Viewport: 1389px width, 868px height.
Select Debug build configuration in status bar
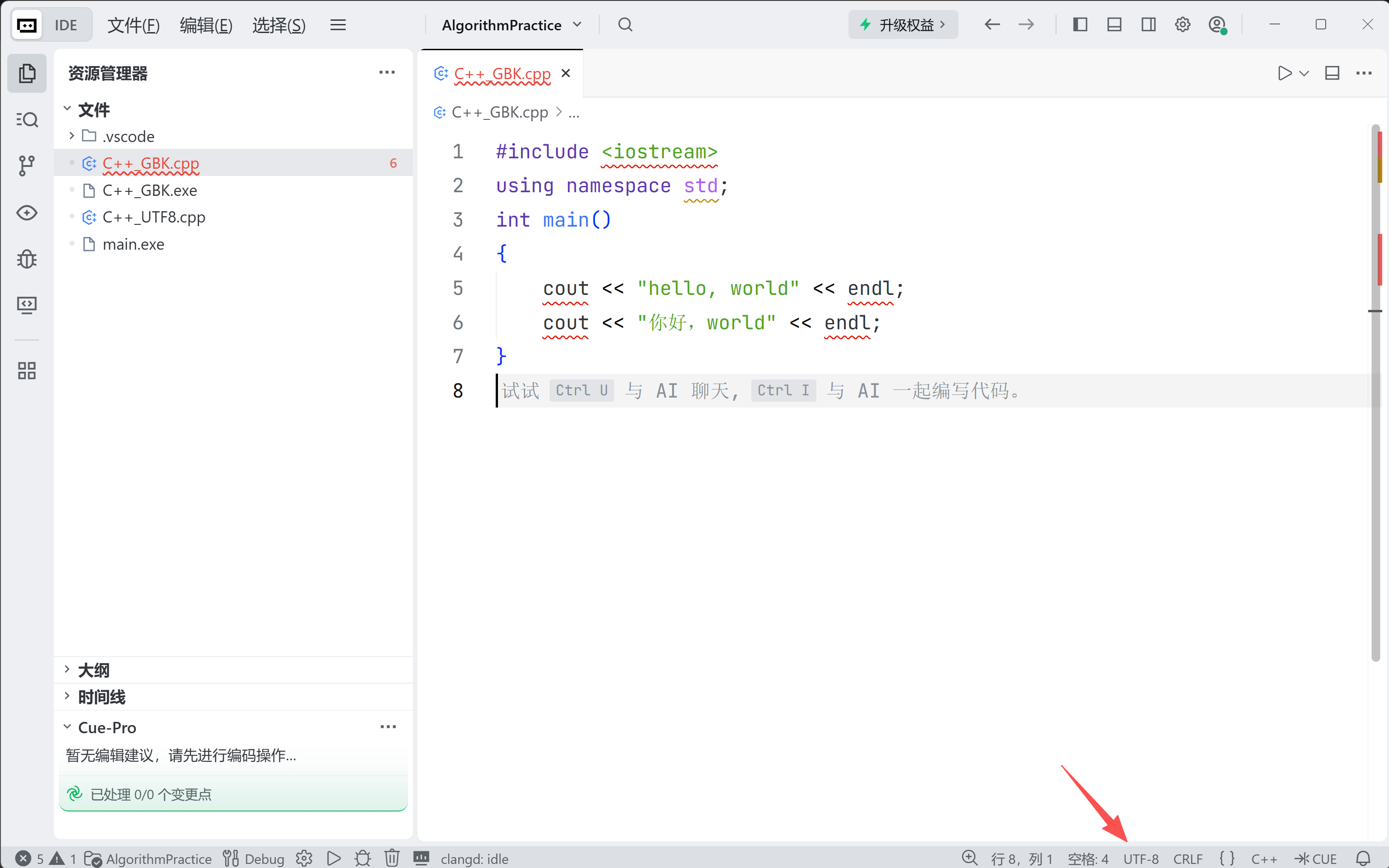pyautogui.click(x=254, y=859)
